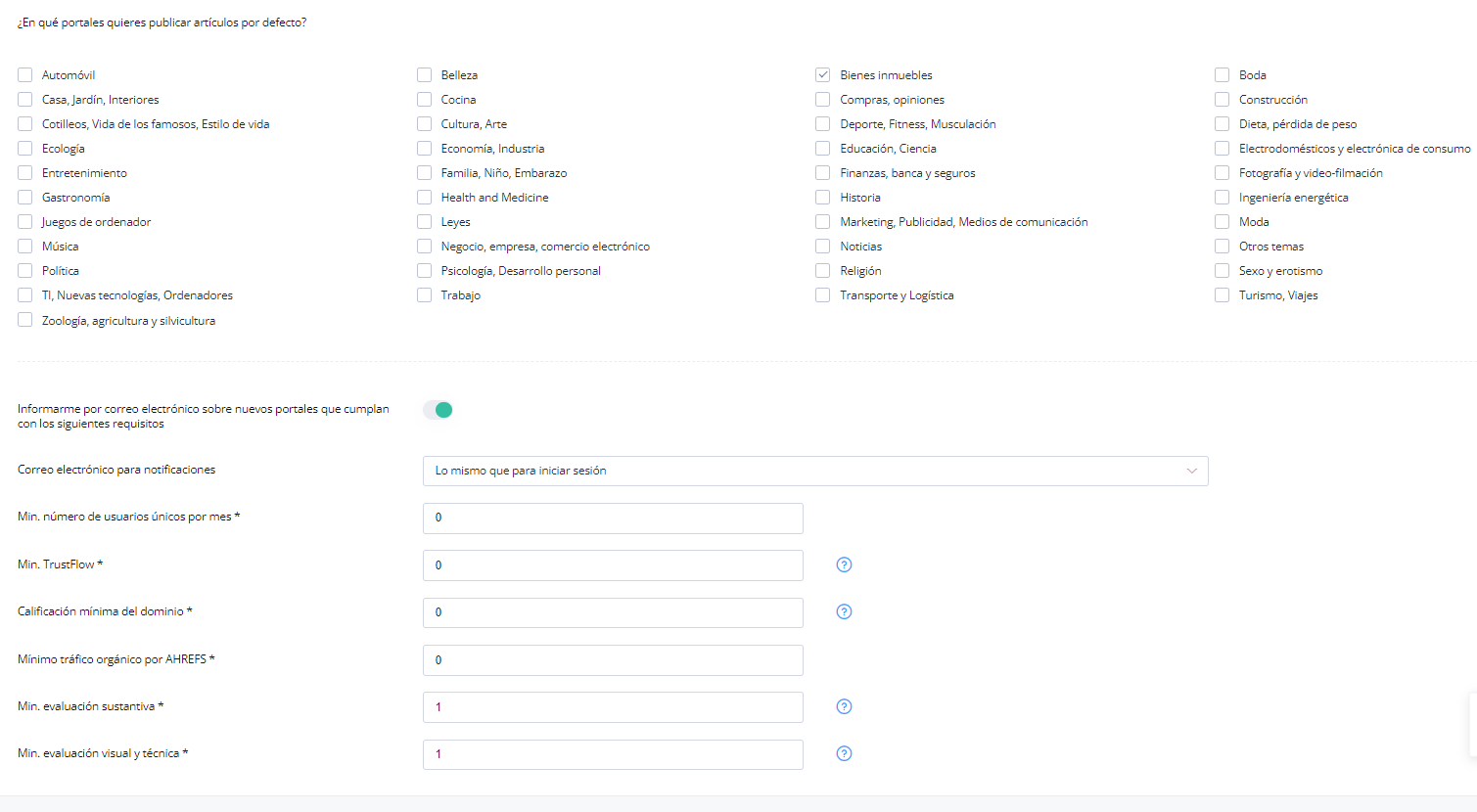
Task: Focus the Min. número de usuarios únicos field
Action: tap(613, 519)
